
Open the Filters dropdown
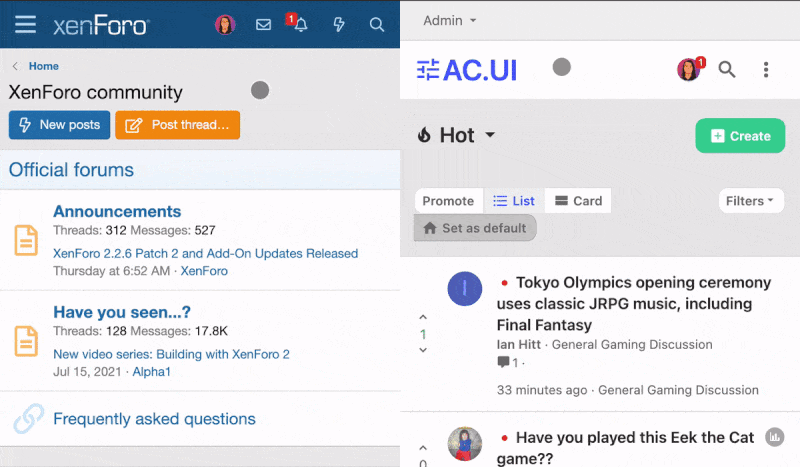tap(751, 201)
